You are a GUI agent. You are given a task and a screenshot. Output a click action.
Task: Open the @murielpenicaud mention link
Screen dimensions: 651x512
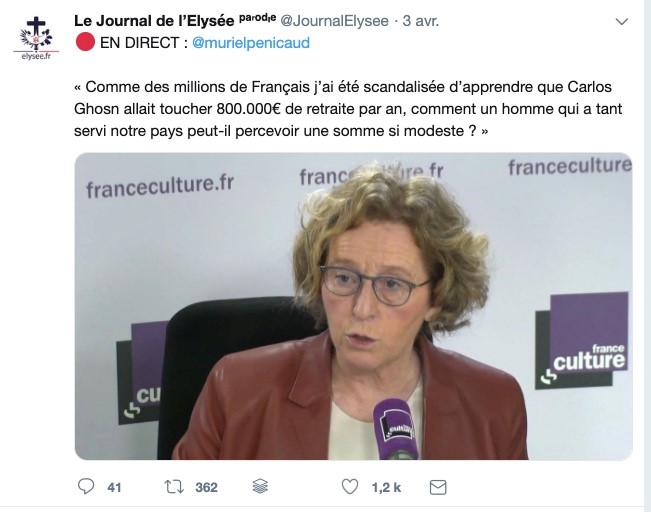click(251, 43)
